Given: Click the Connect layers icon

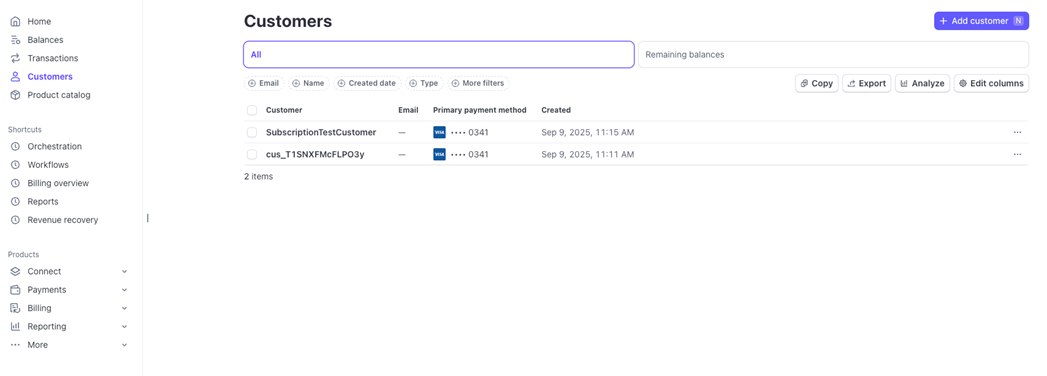Looking at the screenshot, I should click(x=15, y=272).
